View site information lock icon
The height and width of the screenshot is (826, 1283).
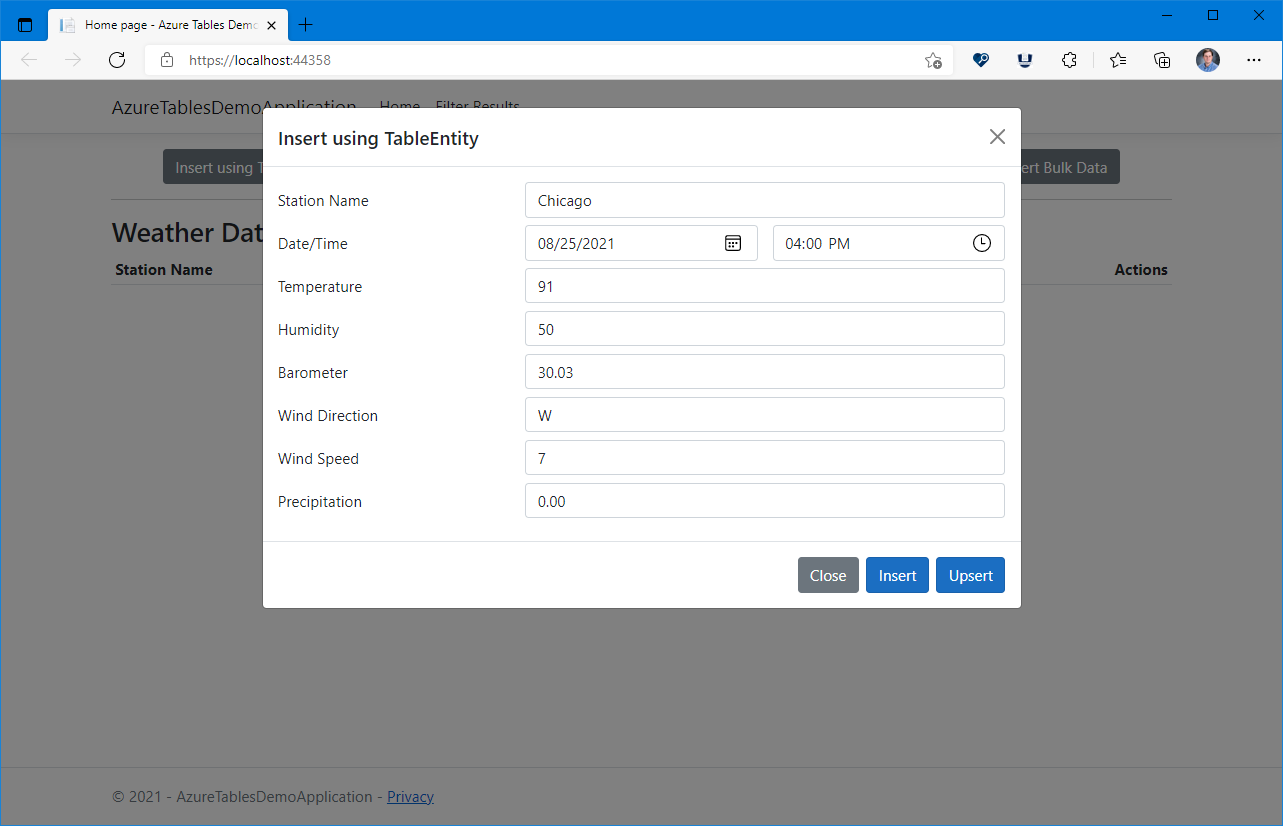167,60
